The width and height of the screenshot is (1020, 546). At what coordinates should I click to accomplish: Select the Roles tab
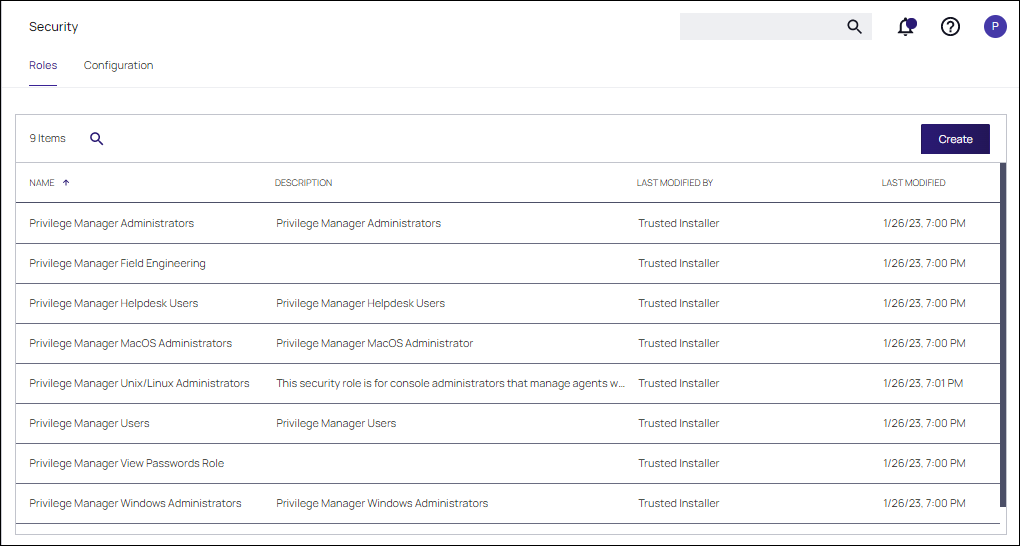click(x=43, y=66)
